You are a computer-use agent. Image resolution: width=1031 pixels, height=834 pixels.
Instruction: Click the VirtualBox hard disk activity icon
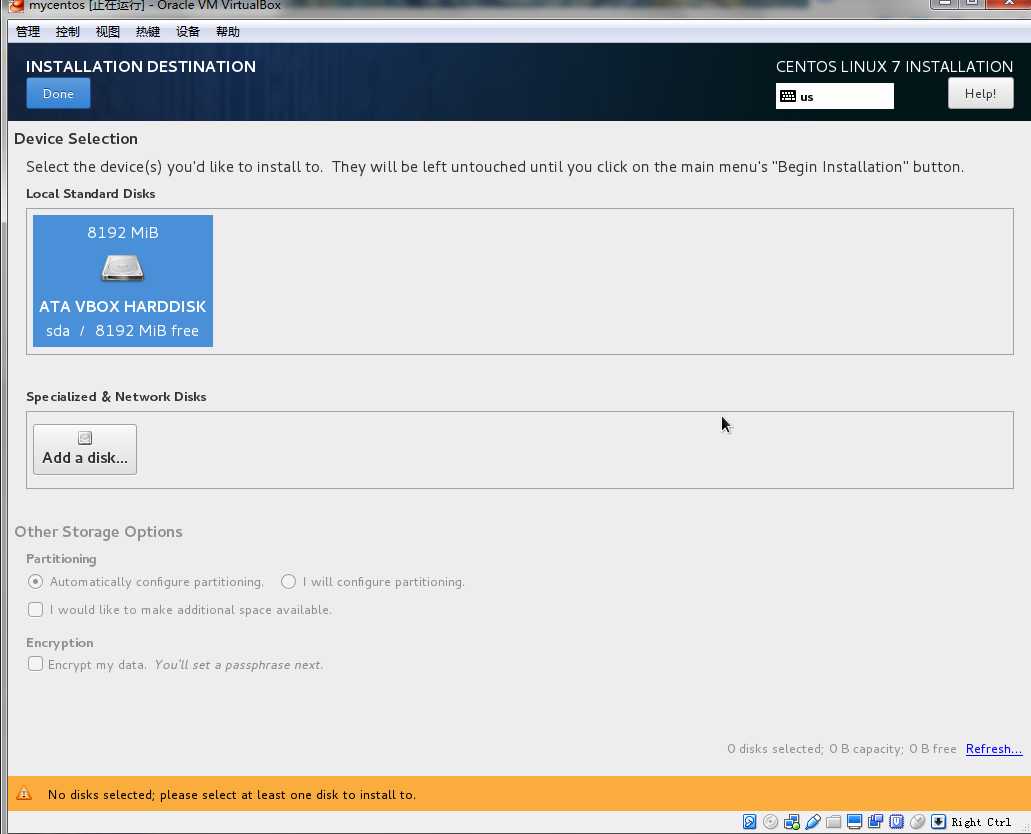pos(750,822)
